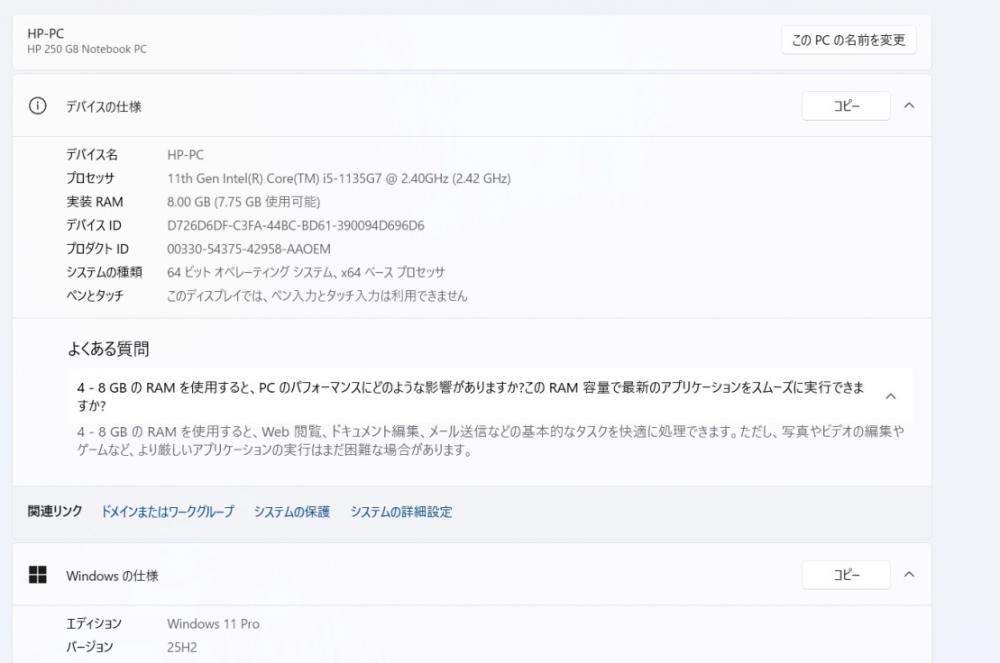The height and width of the screenshot is (663, 1000).
Task: Click the Windows の仕様 section header text
Action: (112, 576)
